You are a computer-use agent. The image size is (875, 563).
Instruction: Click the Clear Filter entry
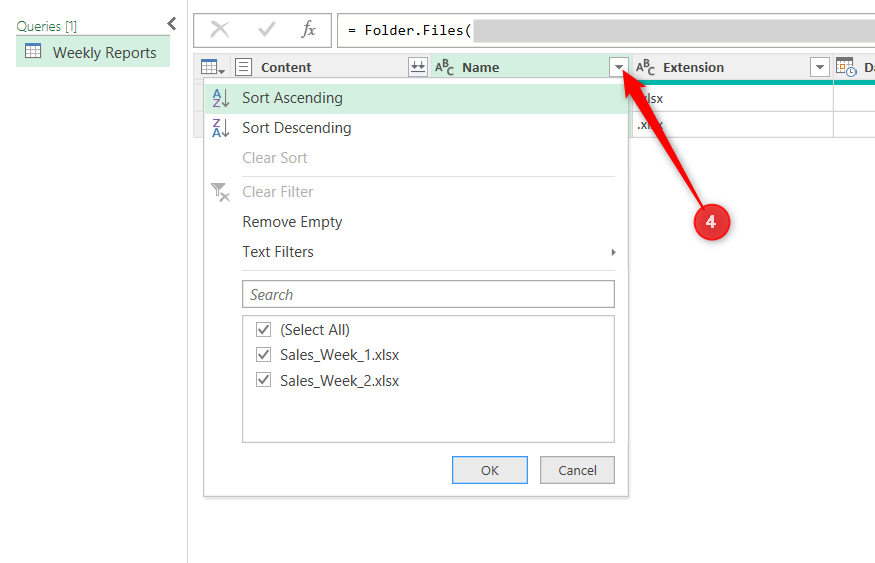click(416, 192)
